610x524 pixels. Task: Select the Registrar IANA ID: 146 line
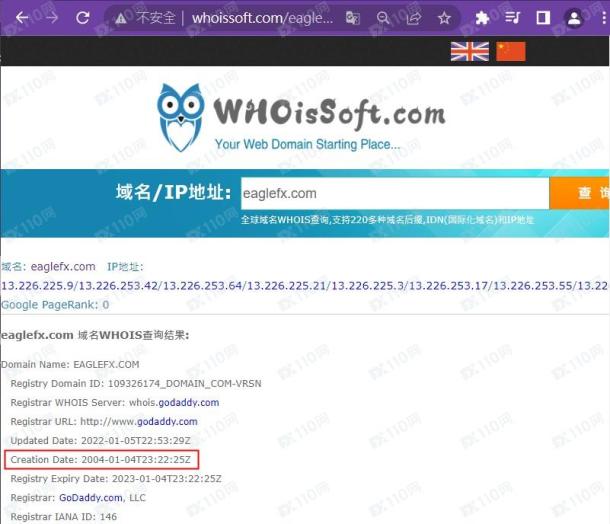point(63,517)
